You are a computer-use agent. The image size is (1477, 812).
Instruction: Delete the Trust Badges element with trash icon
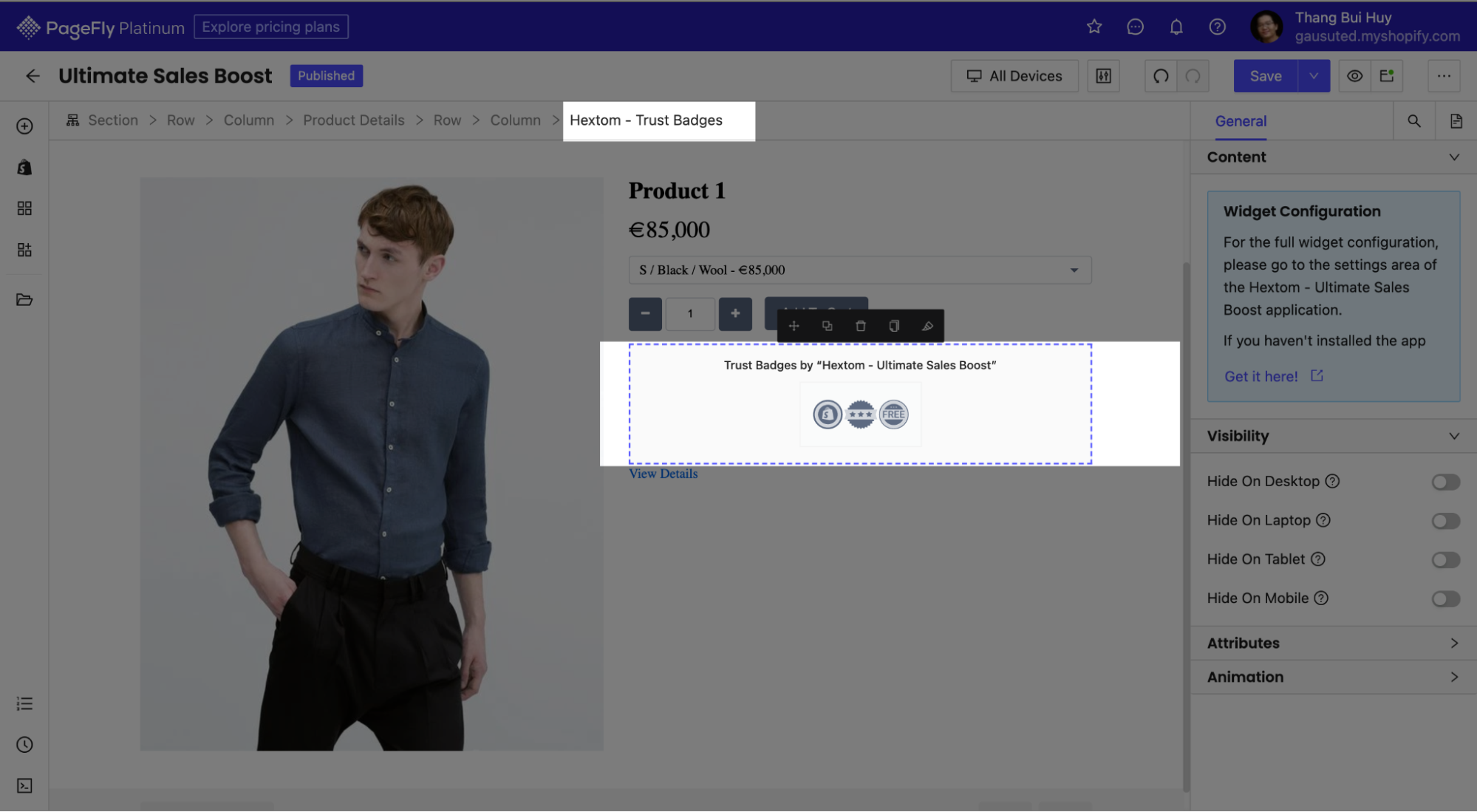(x=860, y=326)
